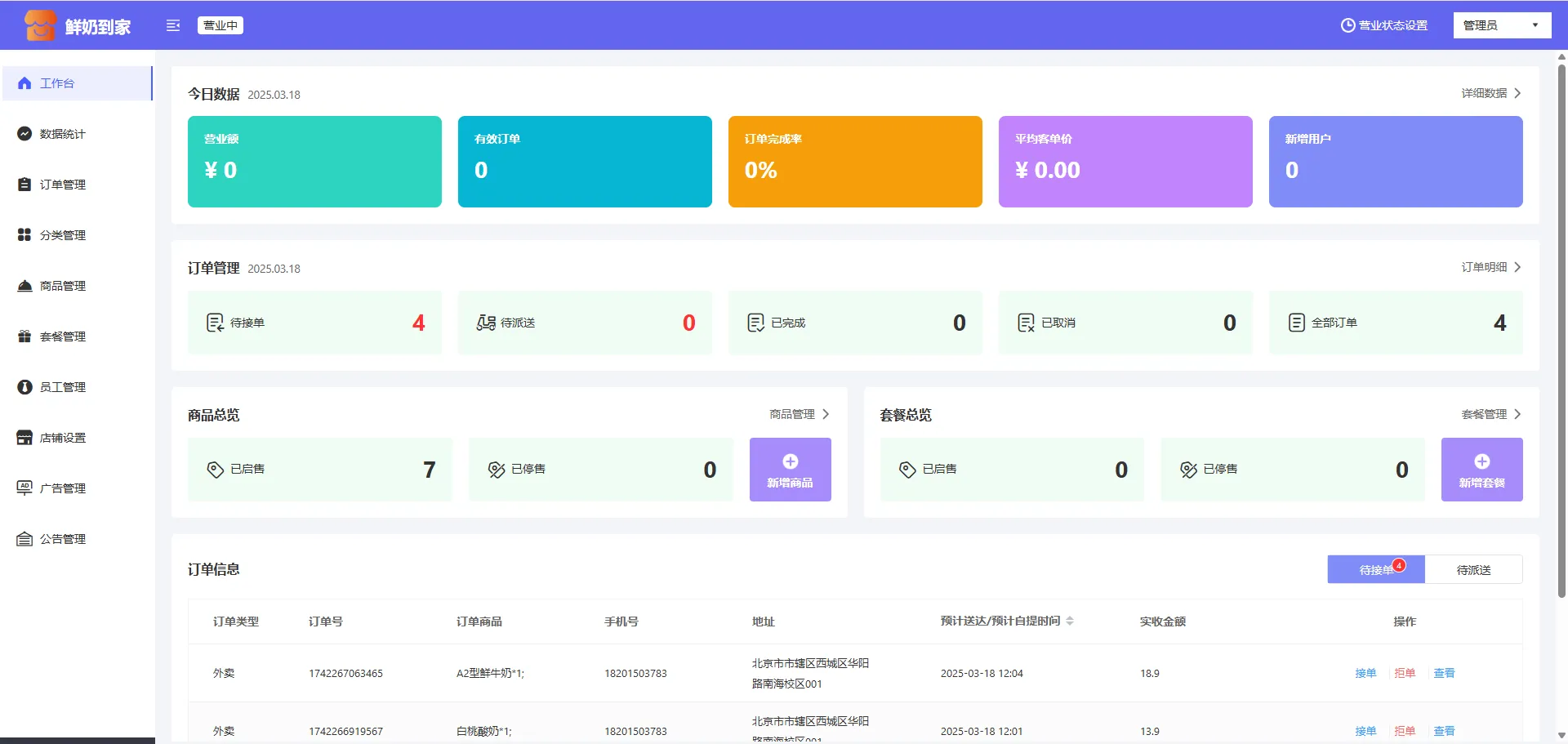
Task: Click 拒单 for order 1742267063465
Action: [1405, 673]
